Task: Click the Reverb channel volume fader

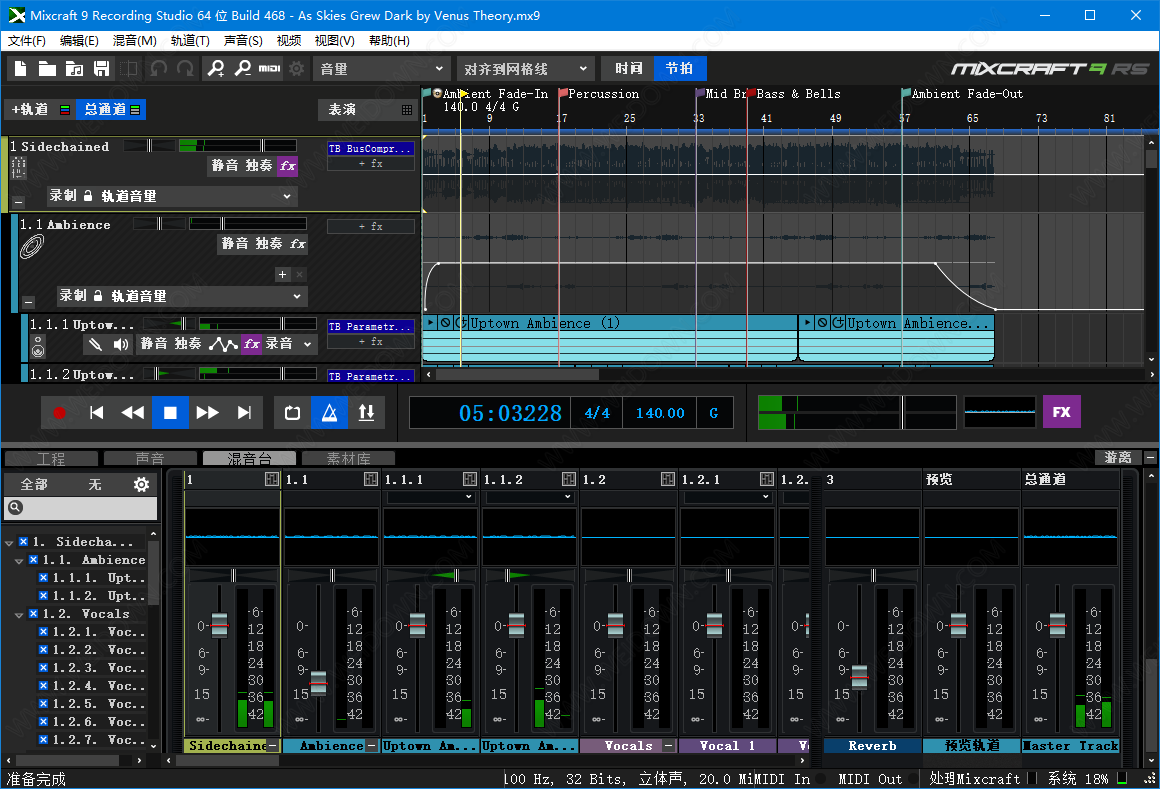Action: coord(859,676)
